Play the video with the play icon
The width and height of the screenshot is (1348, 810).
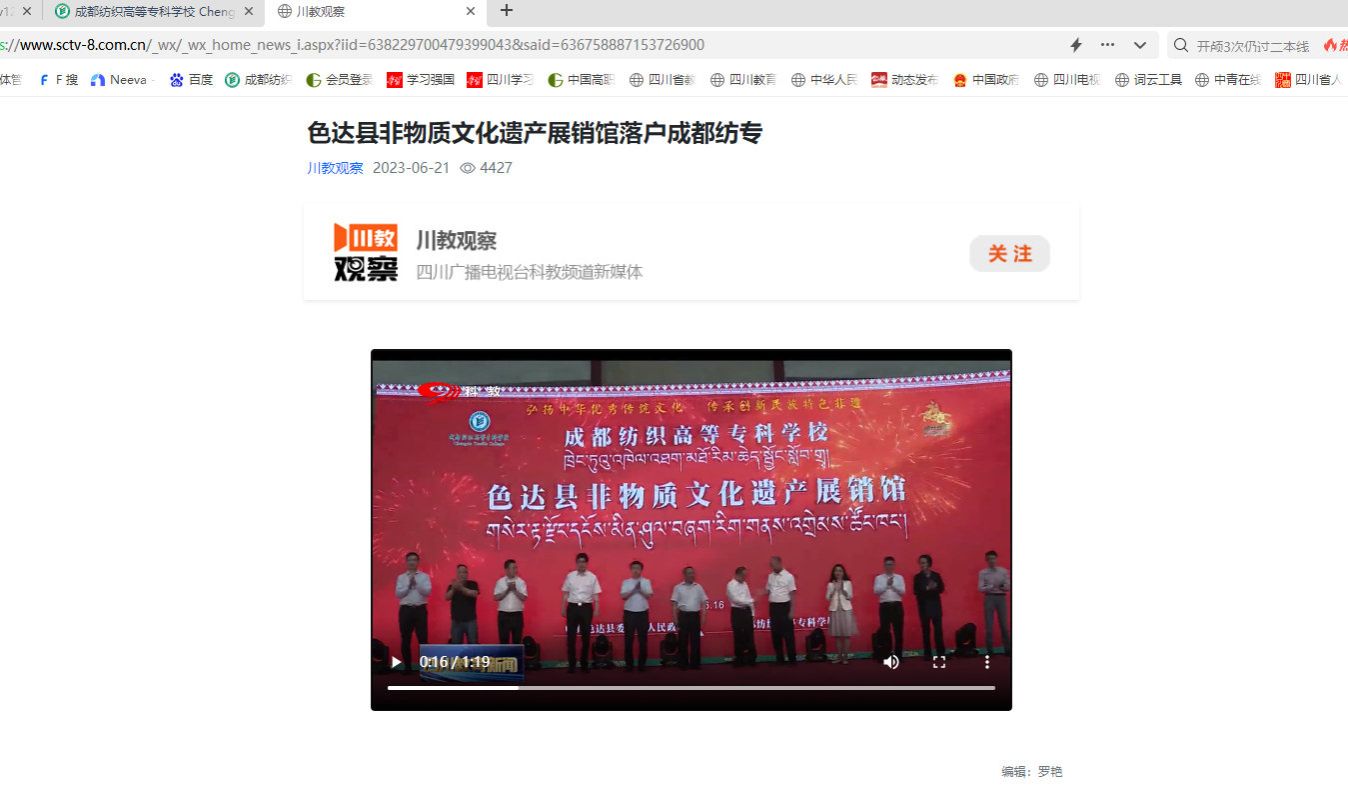pyautogui.click(x=396, y=662)
